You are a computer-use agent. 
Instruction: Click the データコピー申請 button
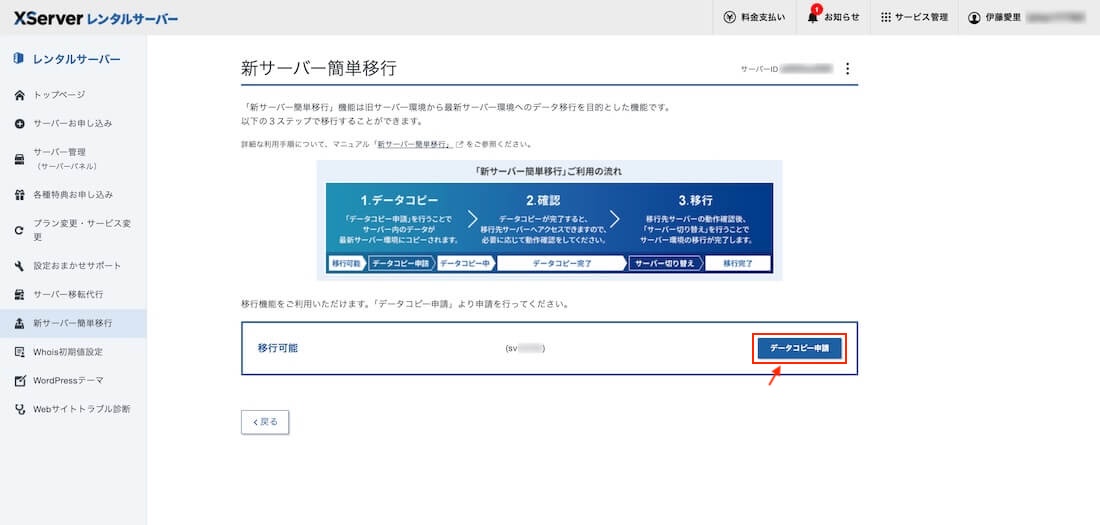click(799, 348)
